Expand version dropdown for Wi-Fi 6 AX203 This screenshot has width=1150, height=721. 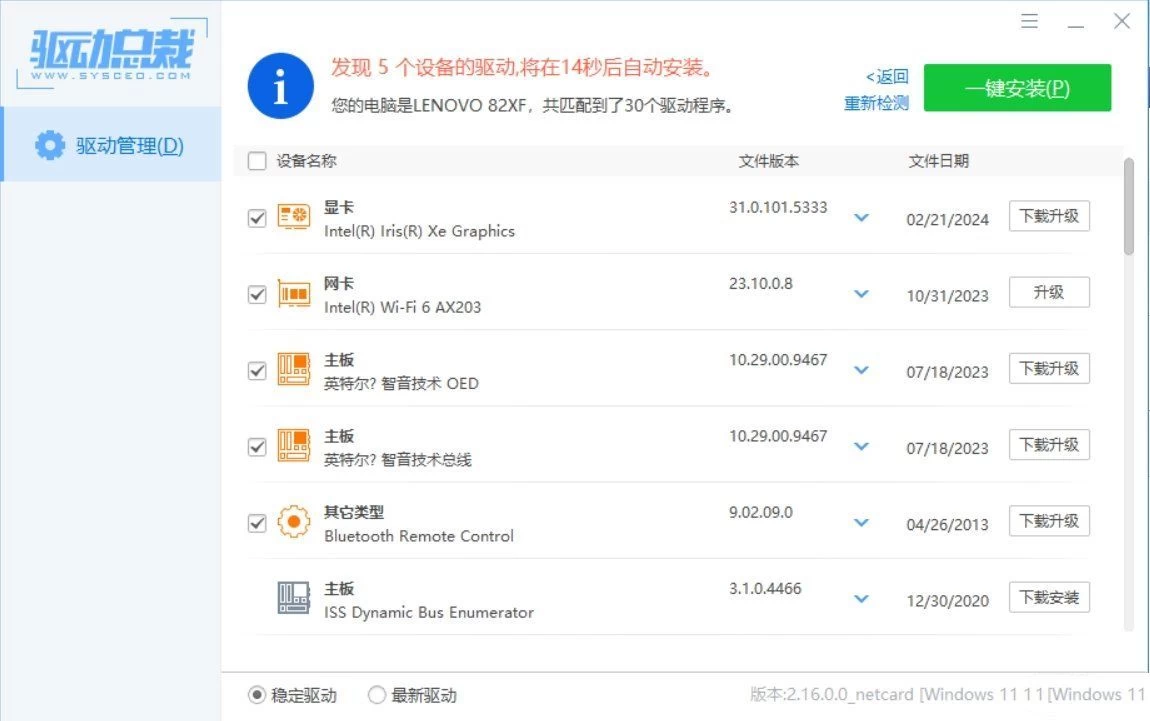click(862, 294)
